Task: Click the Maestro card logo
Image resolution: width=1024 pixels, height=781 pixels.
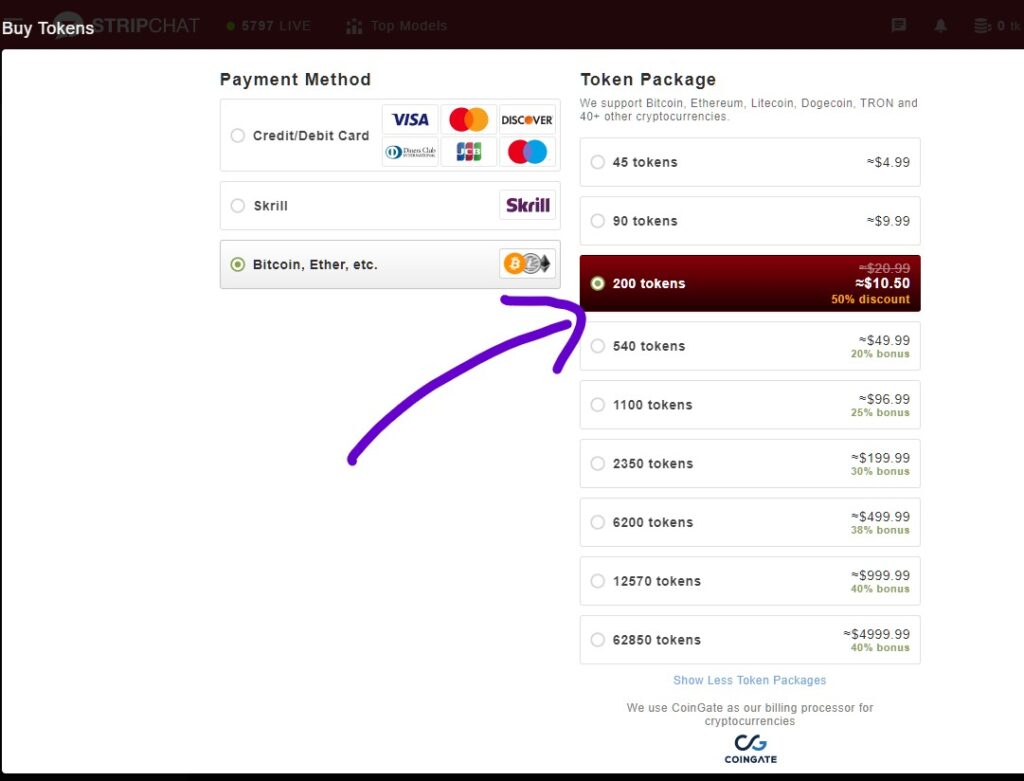Action: (527, 151)
